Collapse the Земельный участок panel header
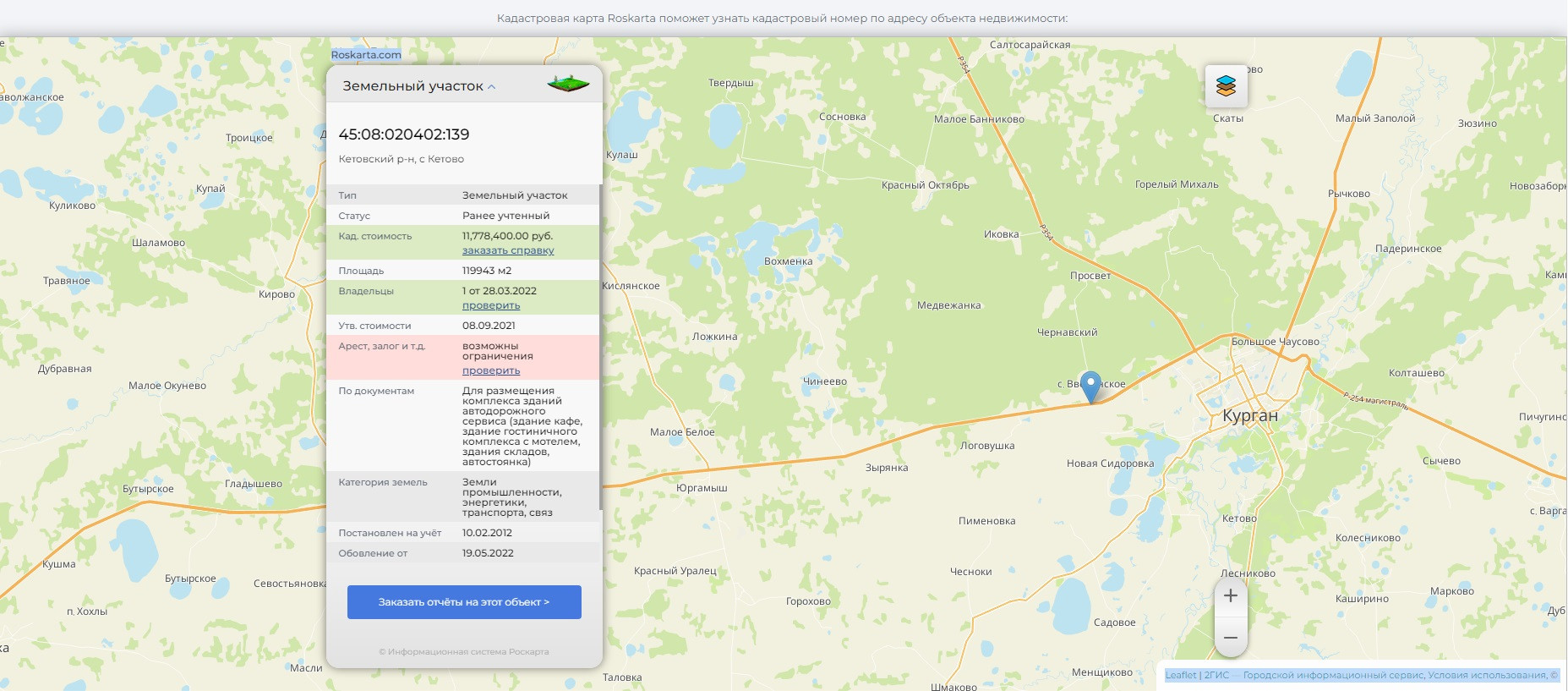Screen dimensions: 1568x691 click(x=419, y=86)
